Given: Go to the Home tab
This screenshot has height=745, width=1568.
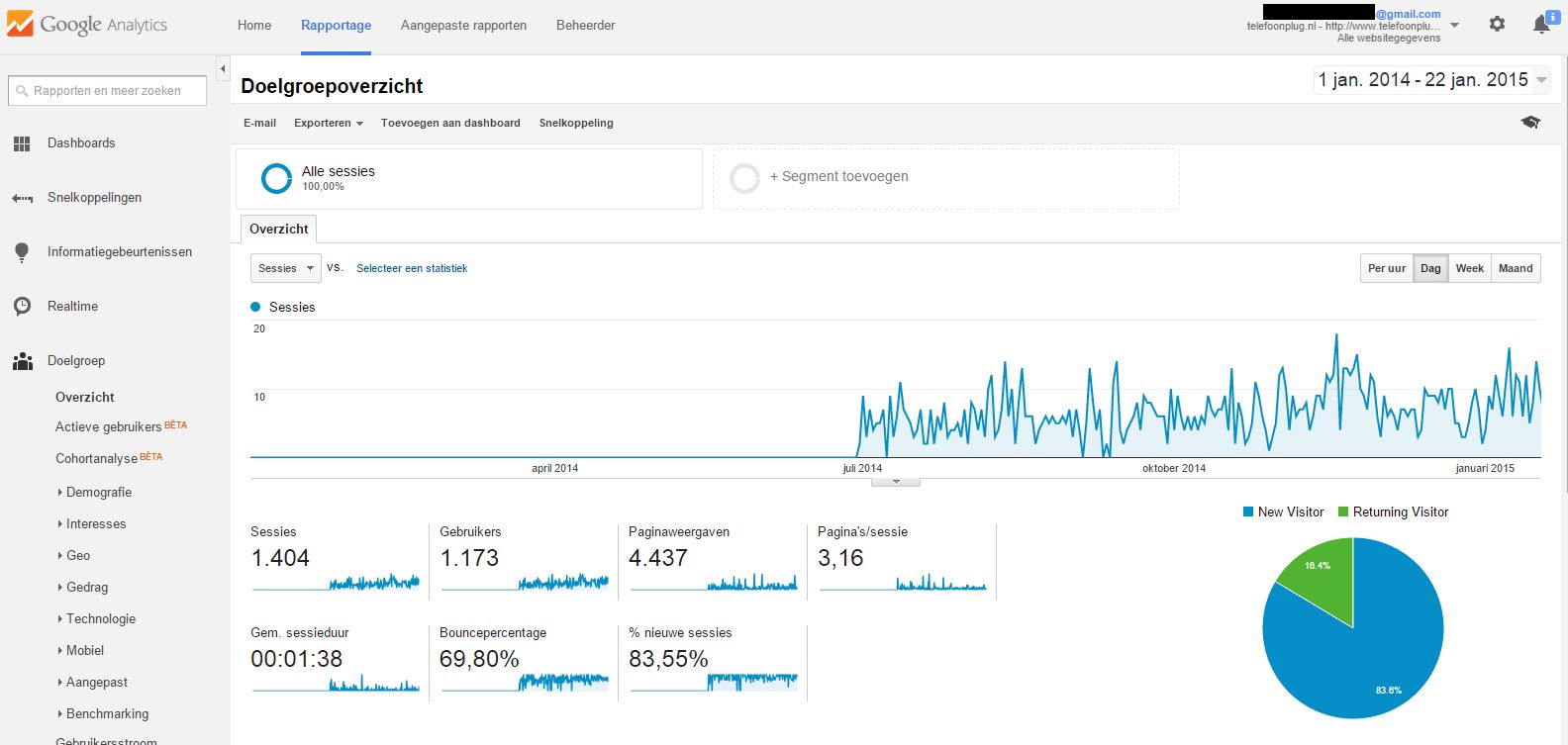Looking at the screenshot, I should tap(254, 25).
